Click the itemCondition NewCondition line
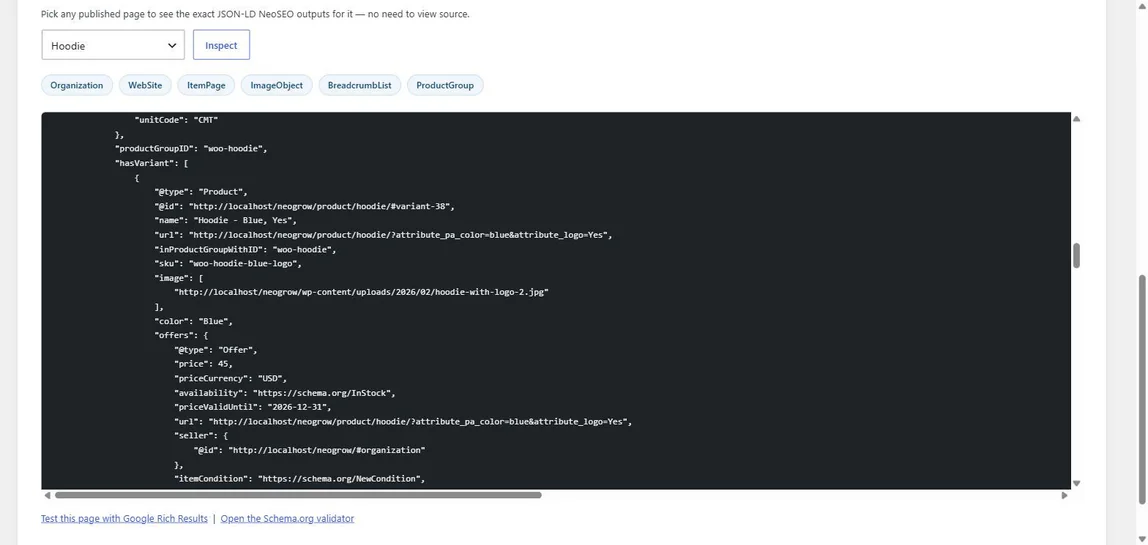 click(299, 478)
